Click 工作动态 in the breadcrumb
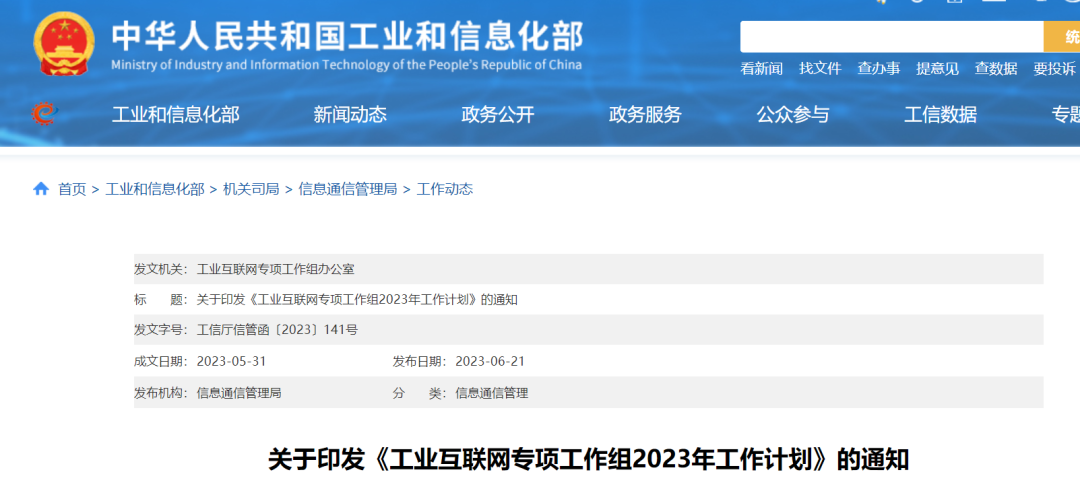The height and width of the screenshot is (497, 1080). click(x=444, y=189)
